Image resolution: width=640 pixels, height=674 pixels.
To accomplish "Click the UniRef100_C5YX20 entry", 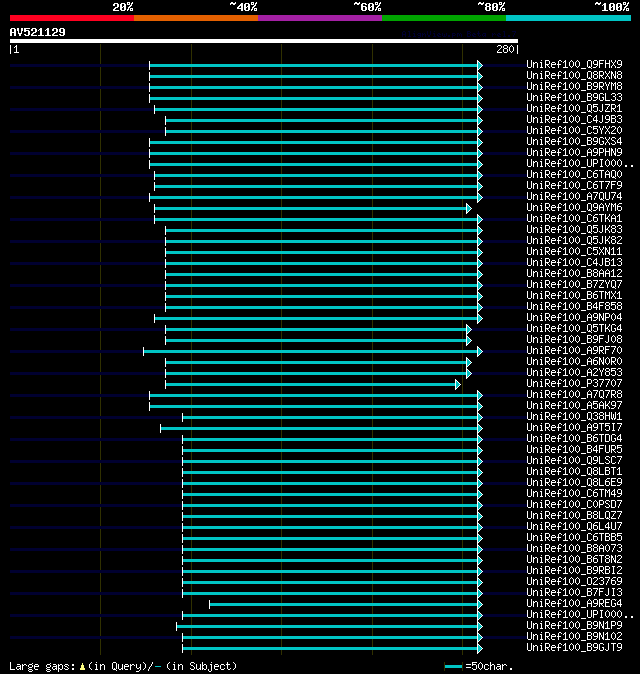I will point(574,131).
